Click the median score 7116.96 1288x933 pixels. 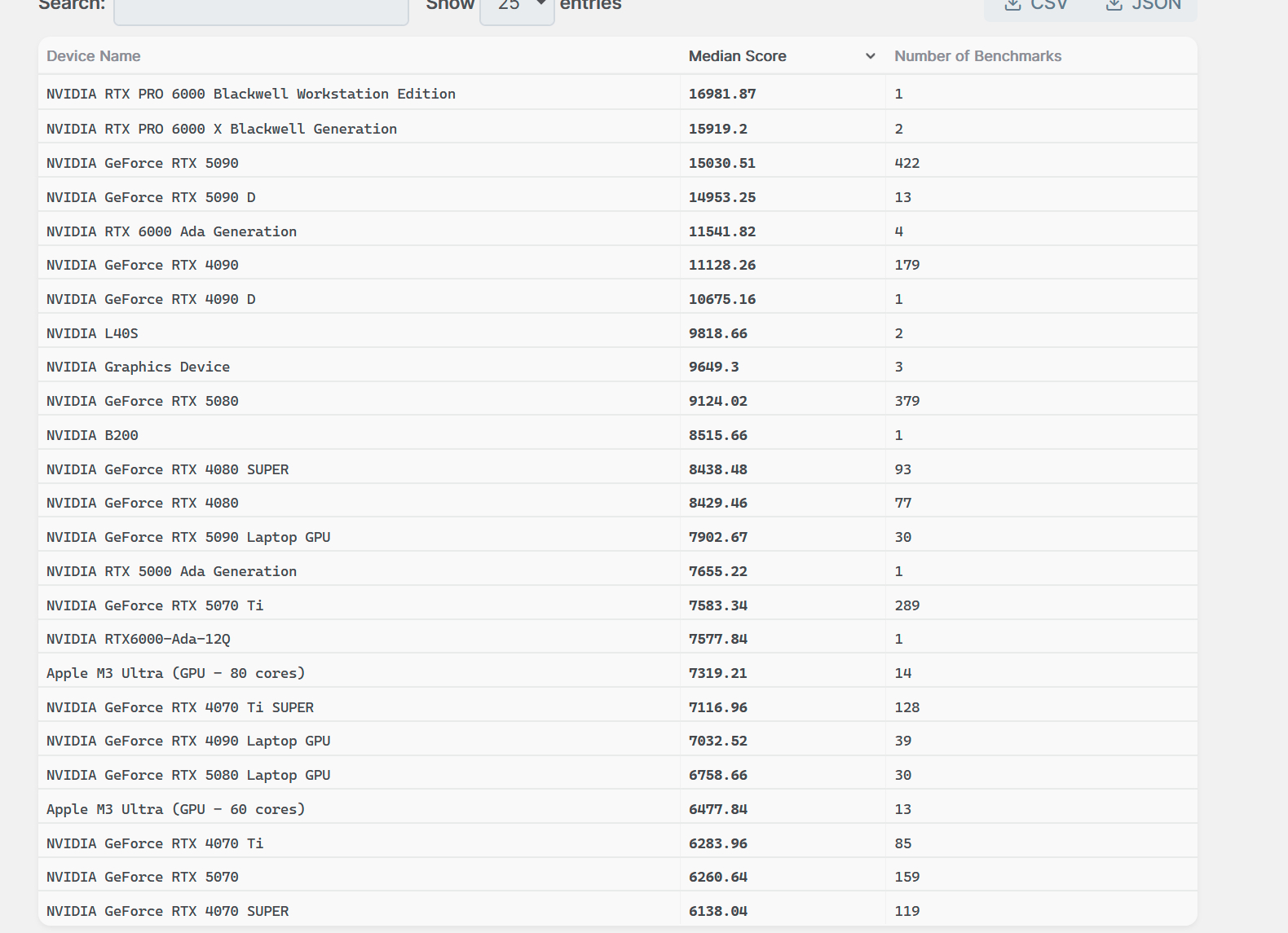(718, 707)
